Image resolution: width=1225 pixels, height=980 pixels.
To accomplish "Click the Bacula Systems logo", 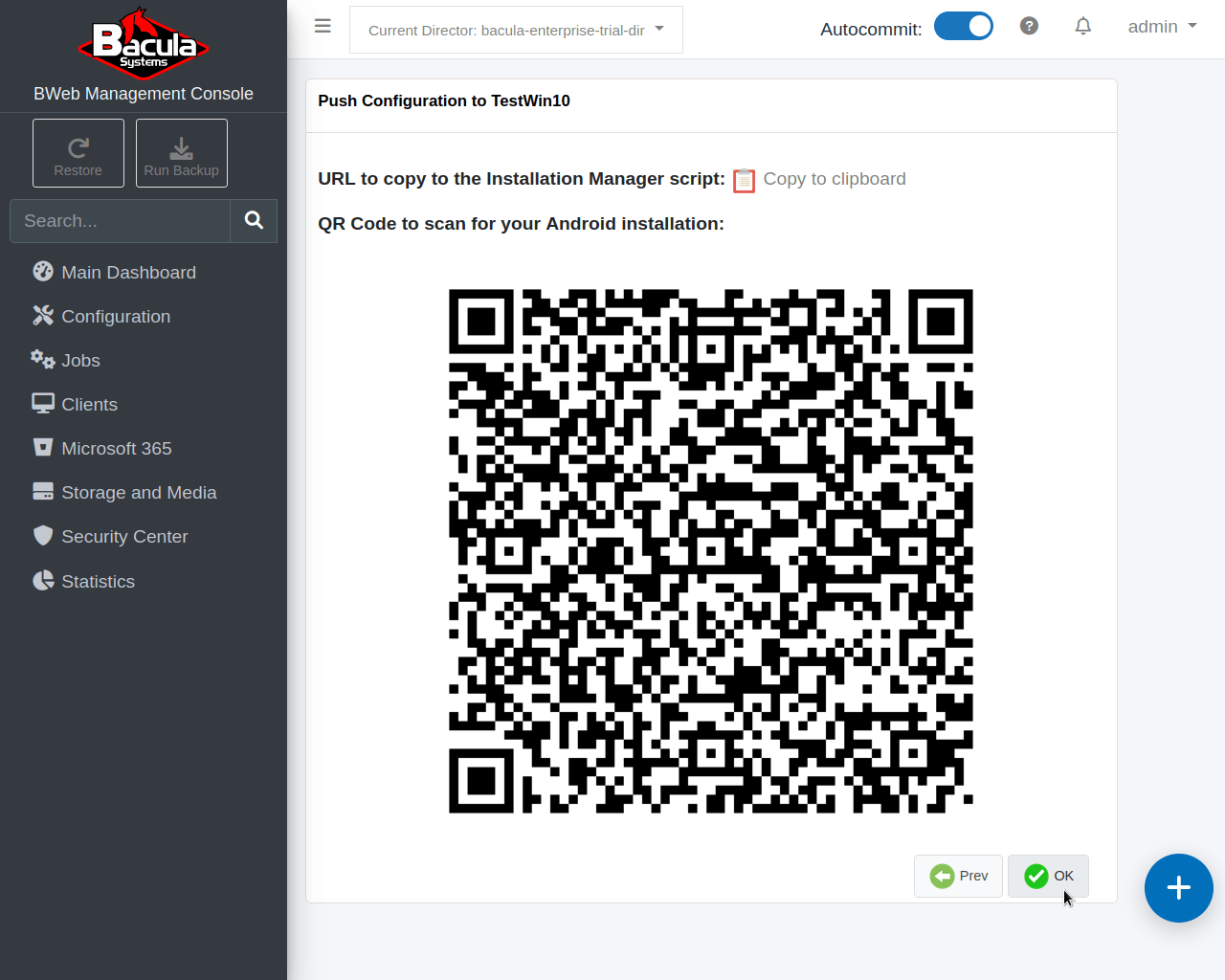I will 144,44.
